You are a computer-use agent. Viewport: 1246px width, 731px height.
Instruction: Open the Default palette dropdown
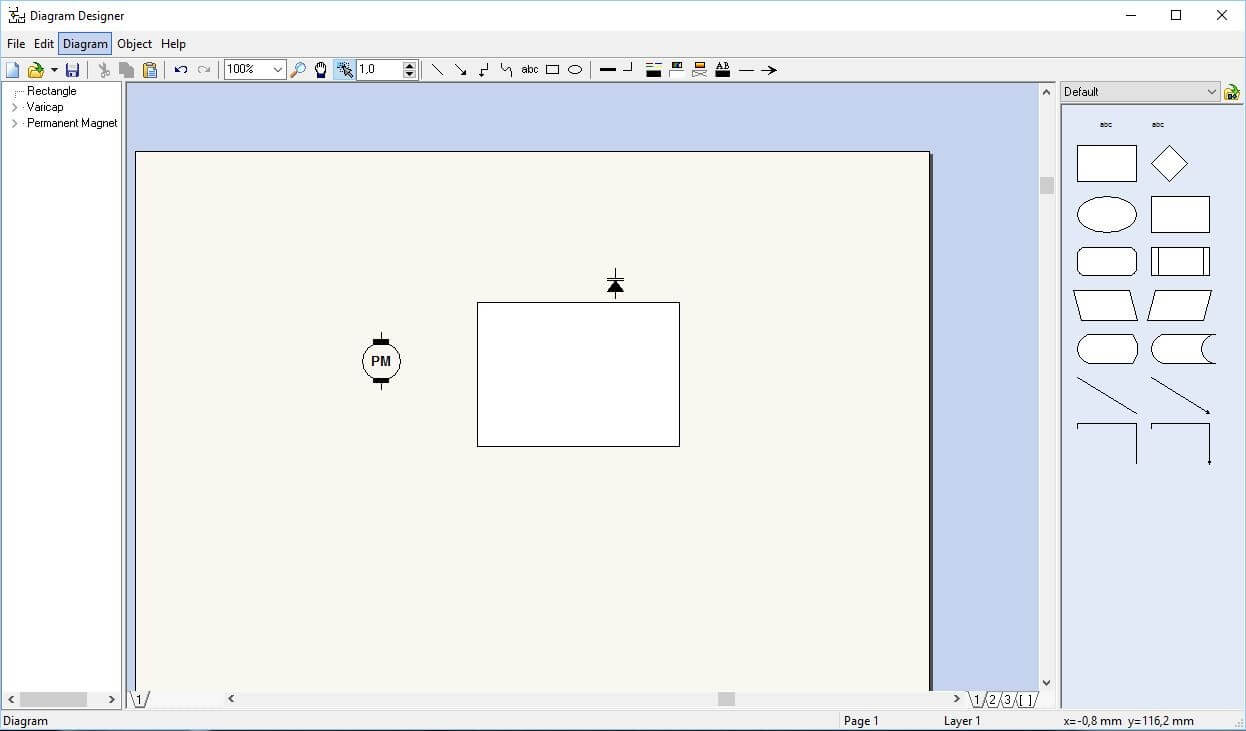click(x=1212, y=92)
